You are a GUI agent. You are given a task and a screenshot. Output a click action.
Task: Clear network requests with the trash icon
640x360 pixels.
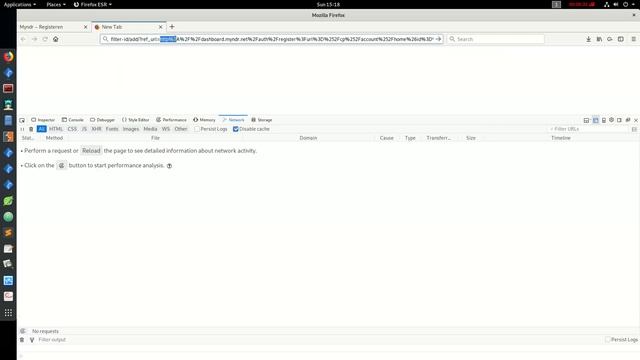[31, 129]
